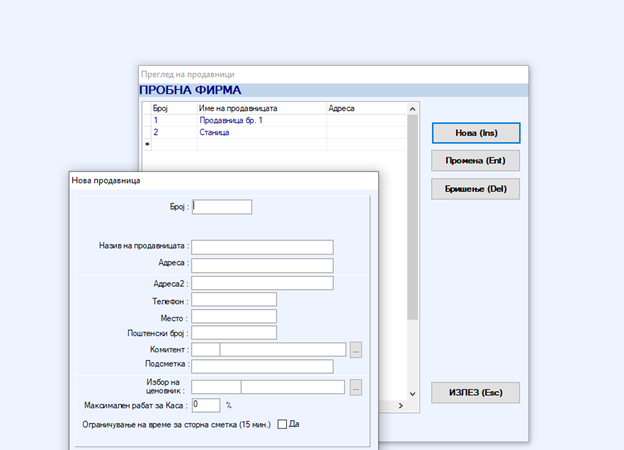Open the Комитент lookup ellipsis button
Image resolution: width=624 pixels, height=450 pixels.
356,350
